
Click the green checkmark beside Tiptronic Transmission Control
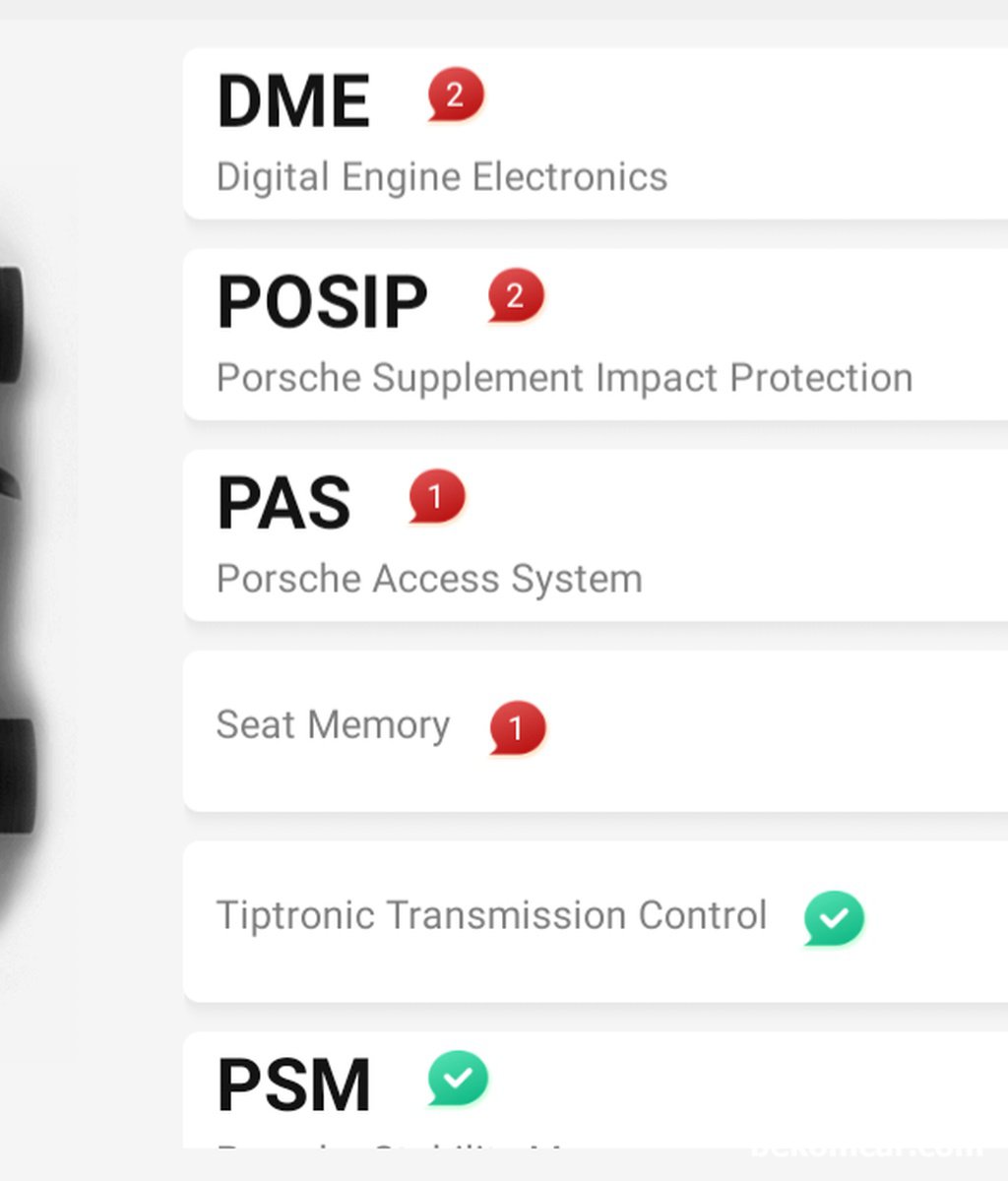click(x=834, y=918)
